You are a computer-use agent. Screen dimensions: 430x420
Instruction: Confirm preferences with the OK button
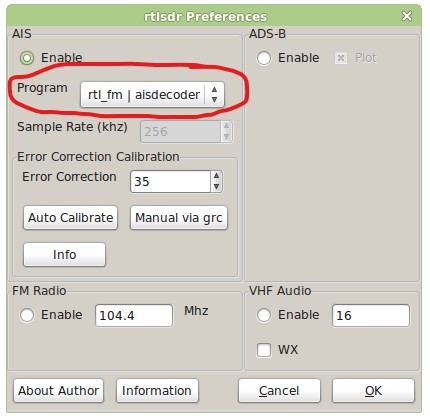coord(373,391)
